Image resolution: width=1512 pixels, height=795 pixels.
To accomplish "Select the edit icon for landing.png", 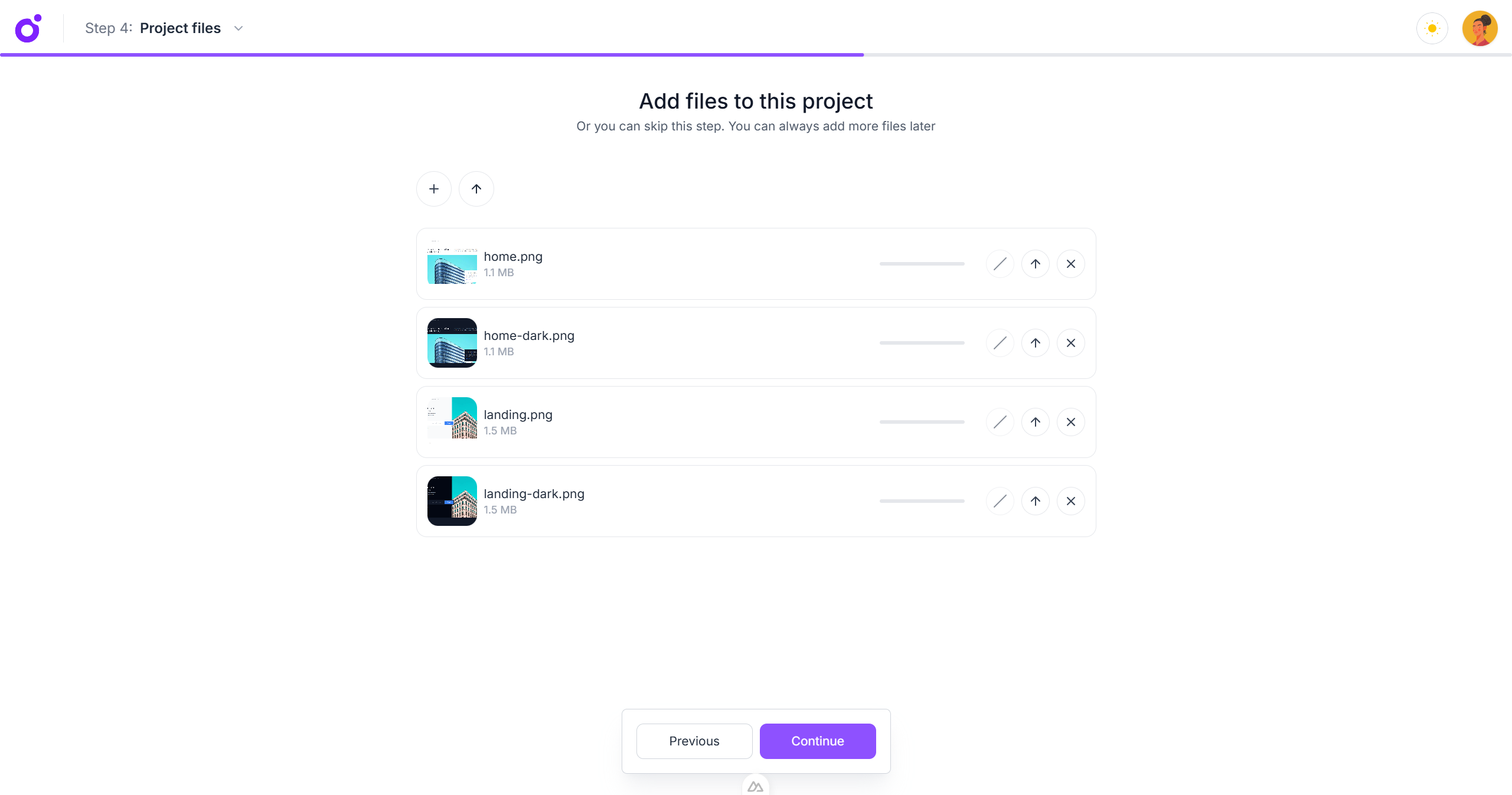I will point(999,421).
